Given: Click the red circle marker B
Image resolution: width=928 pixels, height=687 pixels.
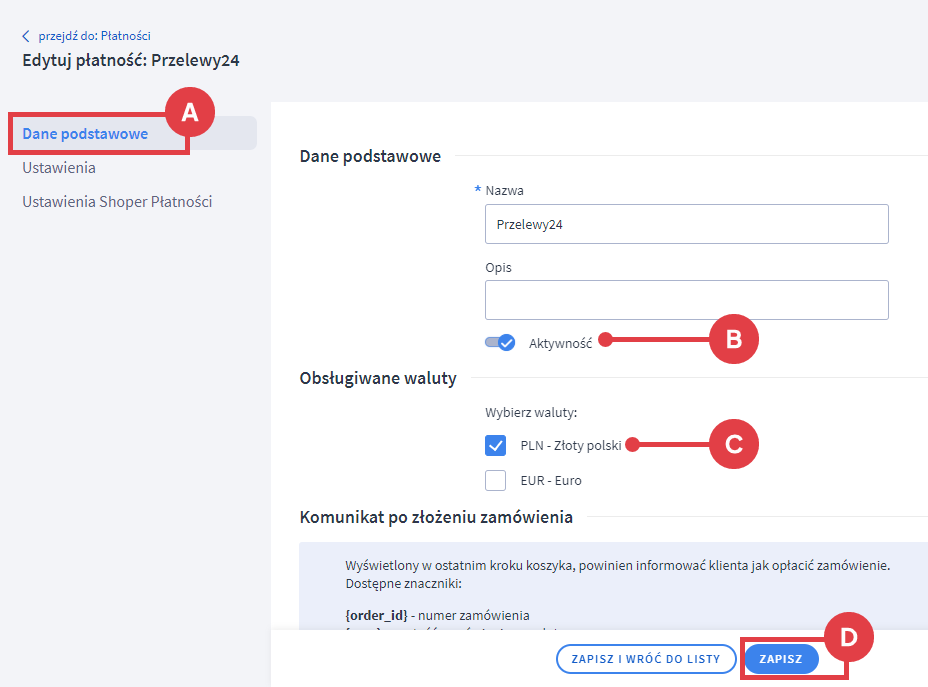Looking at the screenshot, I should tap(733, 340).
